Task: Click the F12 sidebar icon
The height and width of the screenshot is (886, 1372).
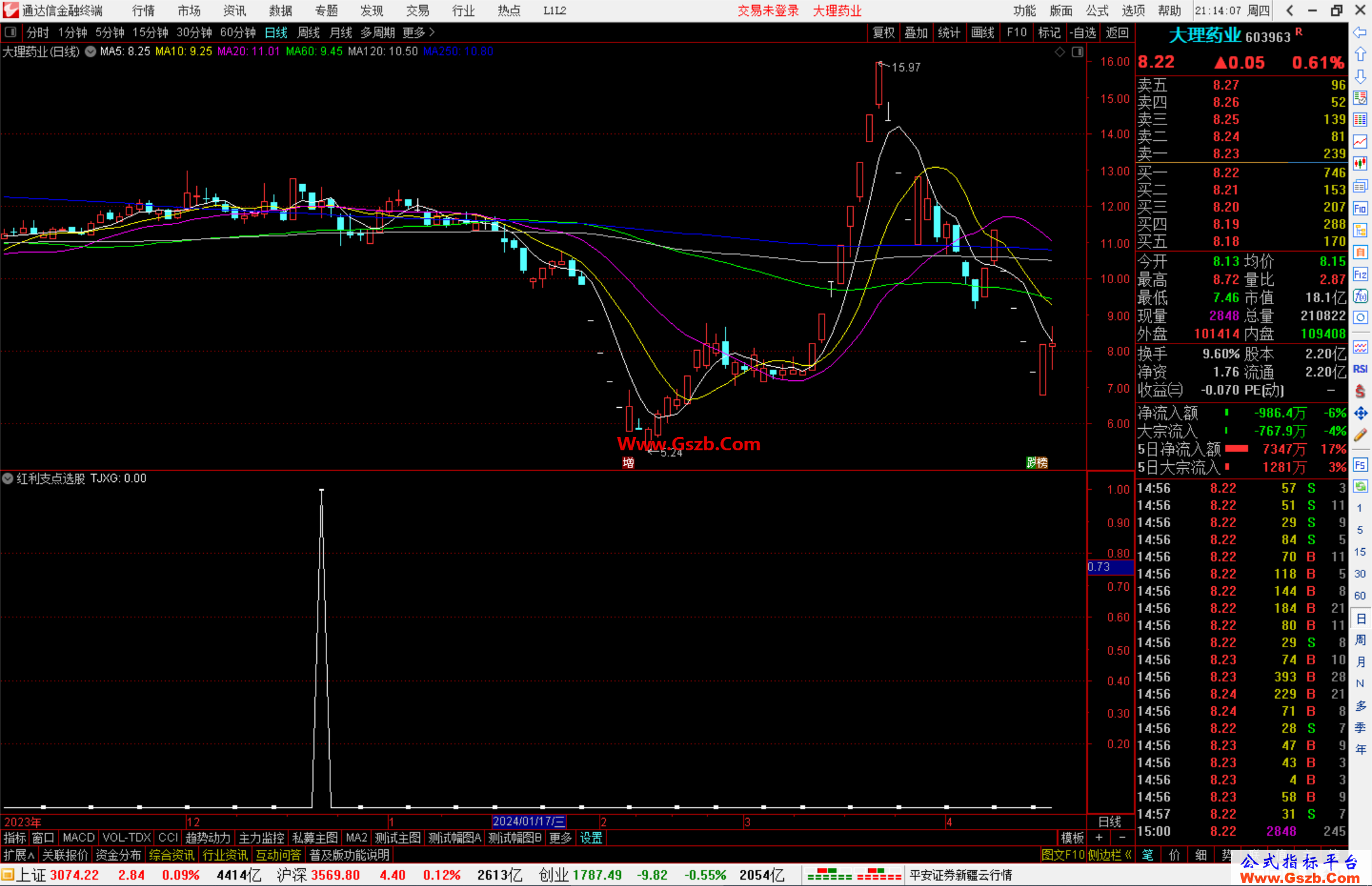Action: (x=1360, y=274)
